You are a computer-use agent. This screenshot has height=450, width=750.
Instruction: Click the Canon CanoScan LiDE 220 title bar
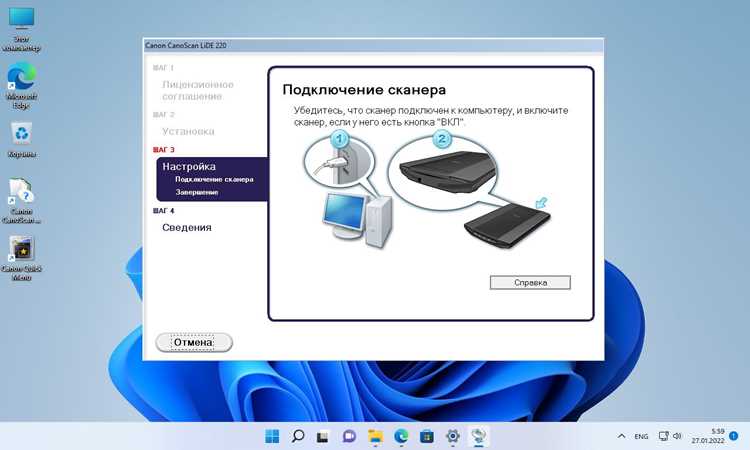[373, 45]
